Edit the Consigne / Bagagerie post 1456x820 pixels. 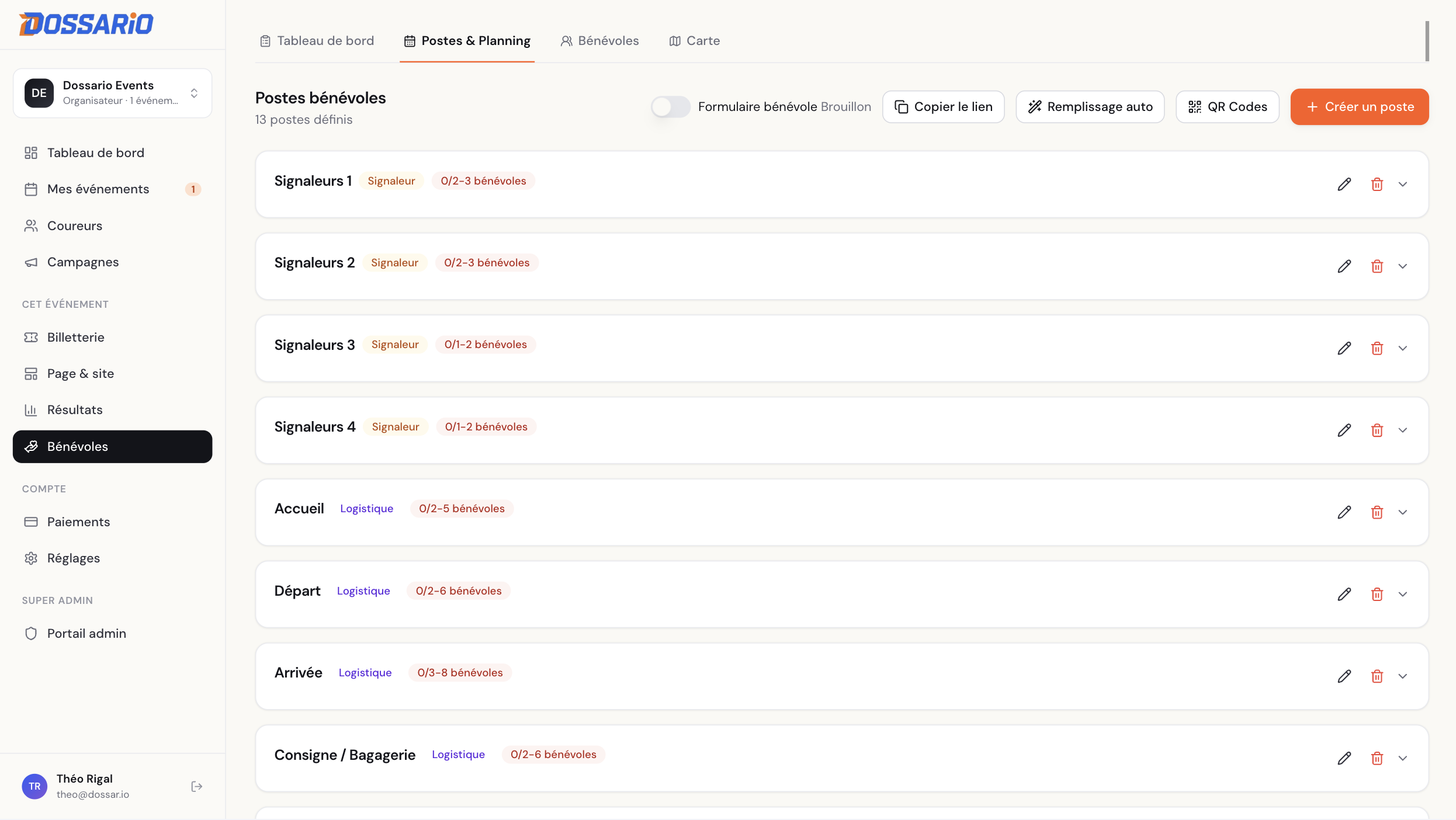point(1344,758)
